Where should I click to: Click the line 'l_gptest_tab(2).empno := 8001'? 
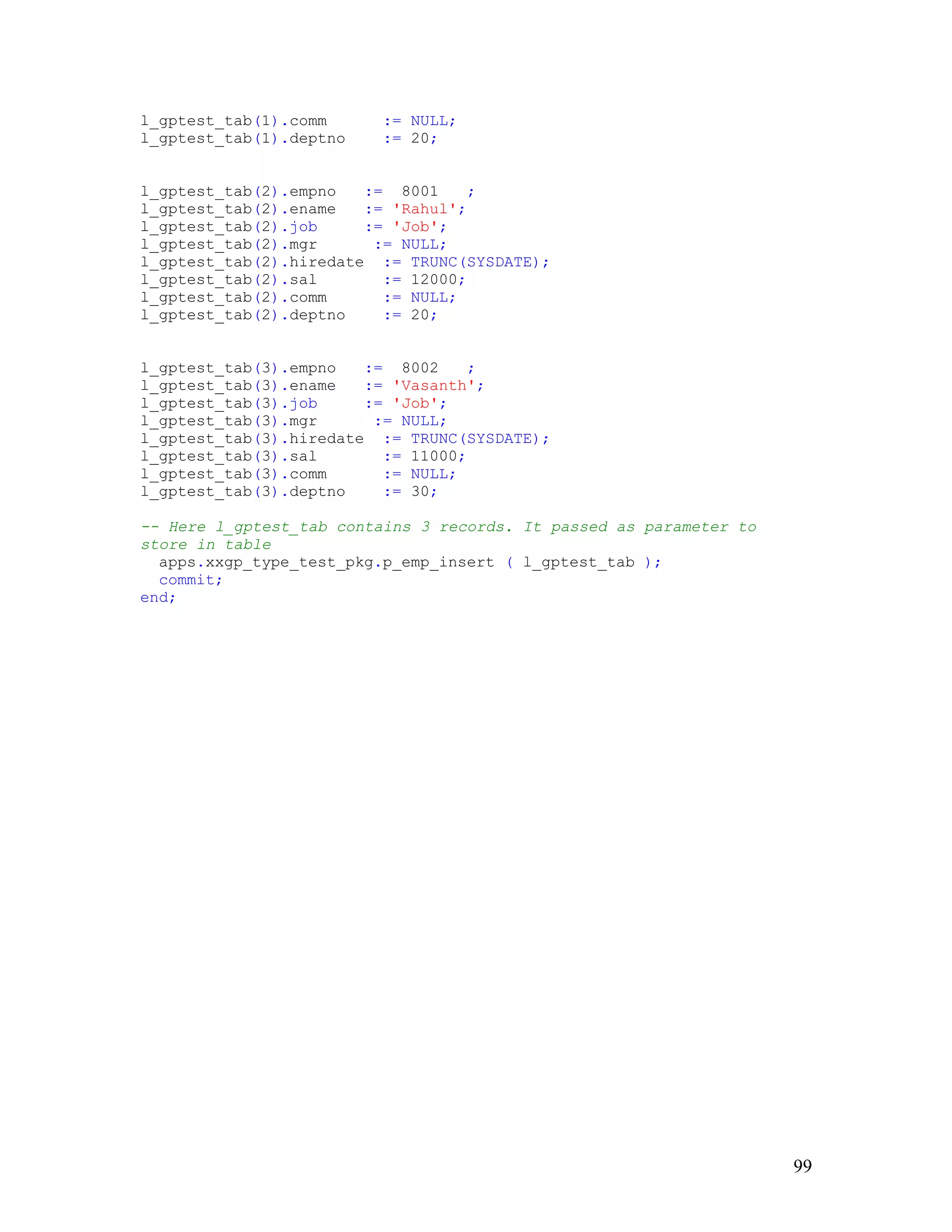(307, 192)
